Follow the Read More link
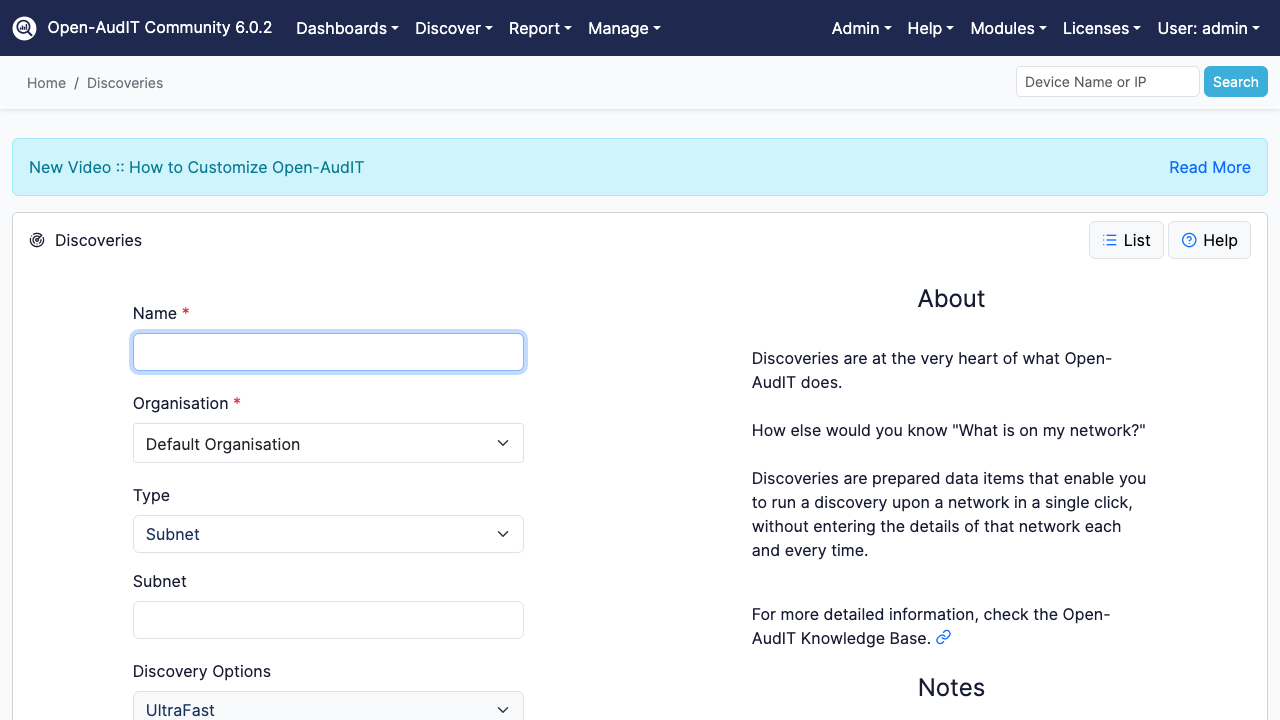Screen dimensions: 1280x720 [x=1209, y=167]
